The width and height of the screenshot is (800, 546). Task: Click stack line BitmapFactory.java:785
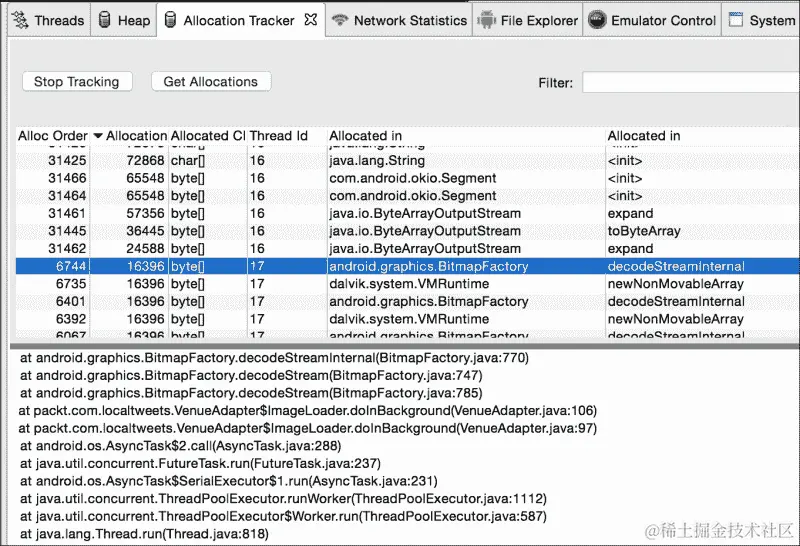[x=251, y=393]
